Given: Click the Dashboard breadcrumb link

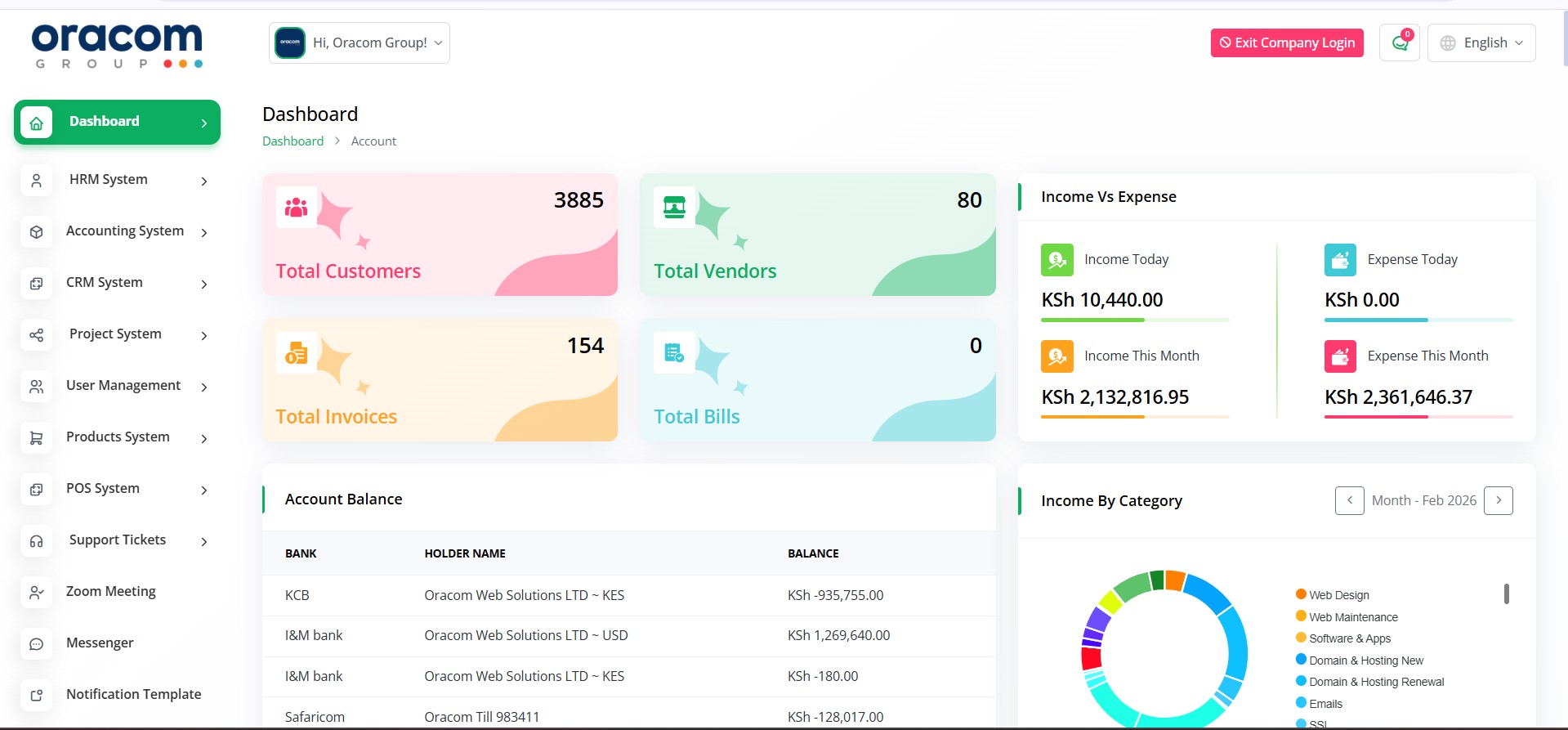Looking at the screenshot, I should [293, 141].
